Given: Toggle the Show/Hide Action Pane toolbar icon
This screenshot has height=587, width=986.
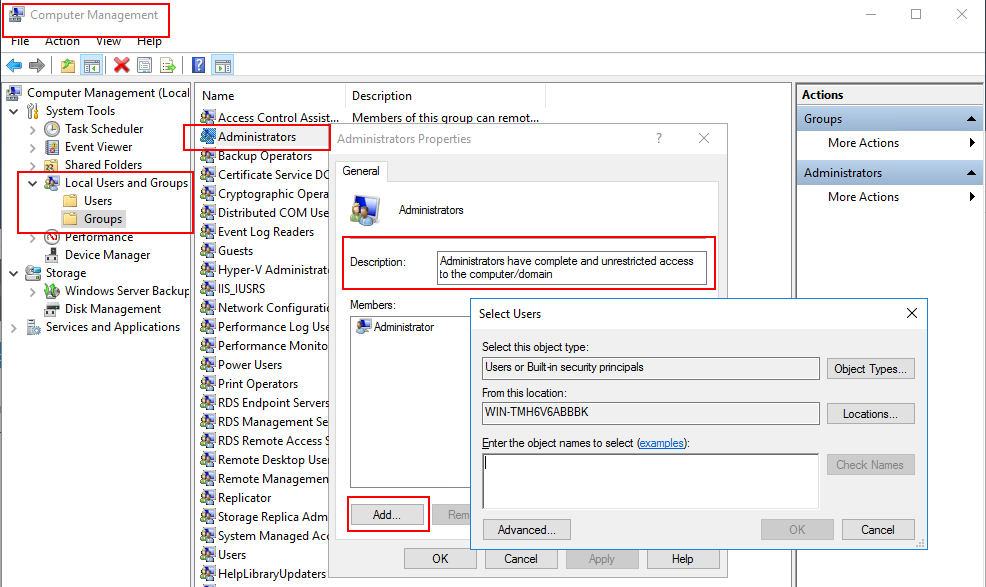Looking at the screenshot, I should click(223, 65).
